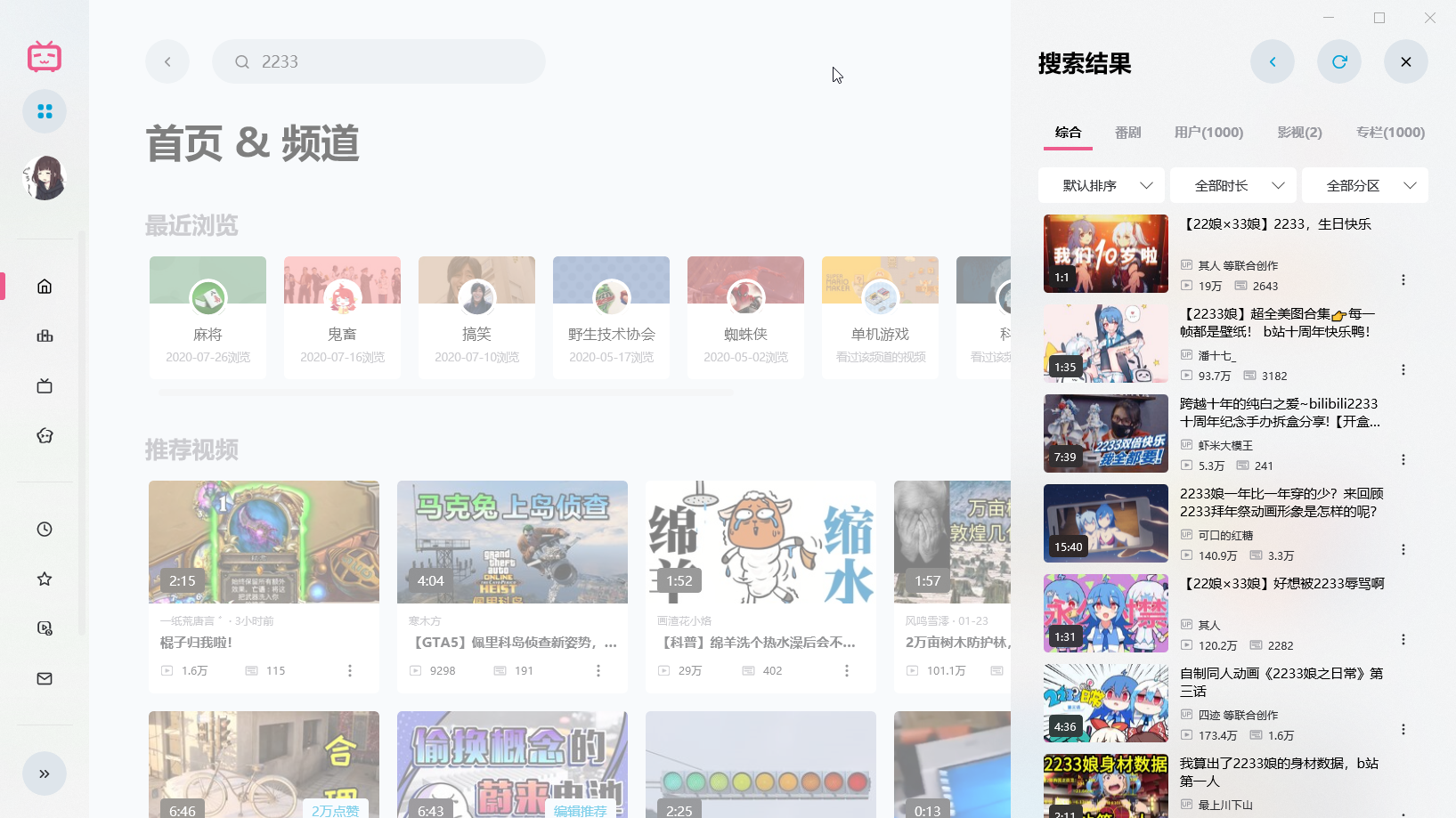This screenshot has height=818, width=1456.
Task: Open thumbnail of 15:40 拜年祭 video
Action: coord(1106,523)
